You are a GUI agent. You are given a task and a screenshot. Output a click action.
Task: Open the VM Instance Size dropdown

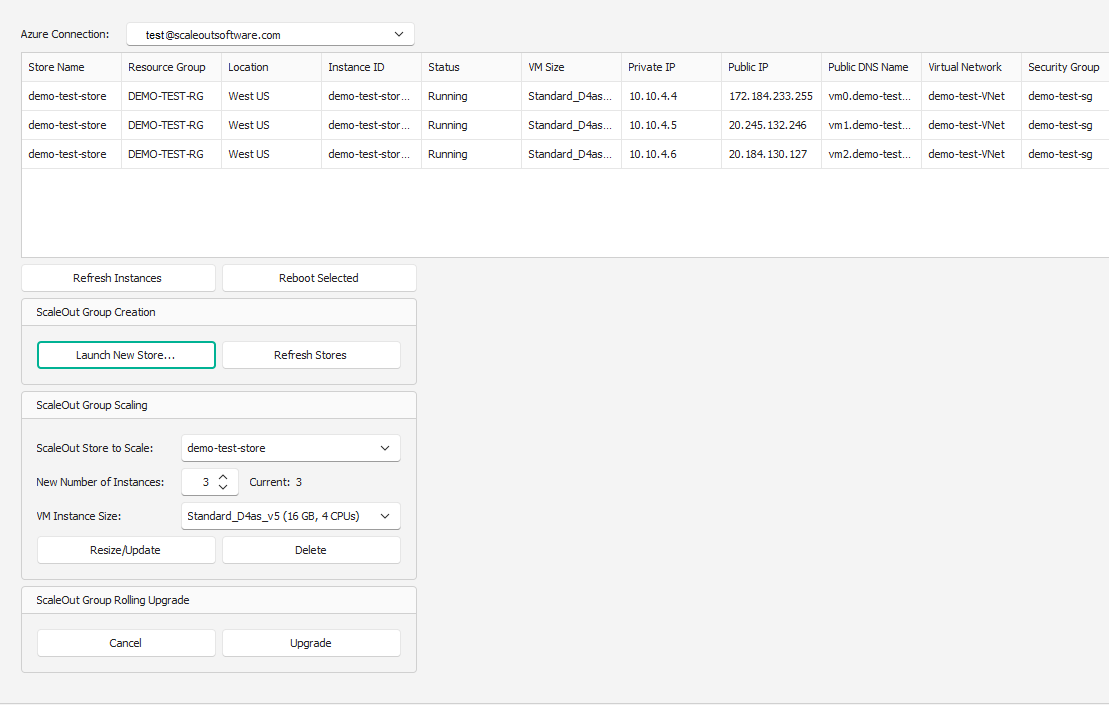coord(291,516)
